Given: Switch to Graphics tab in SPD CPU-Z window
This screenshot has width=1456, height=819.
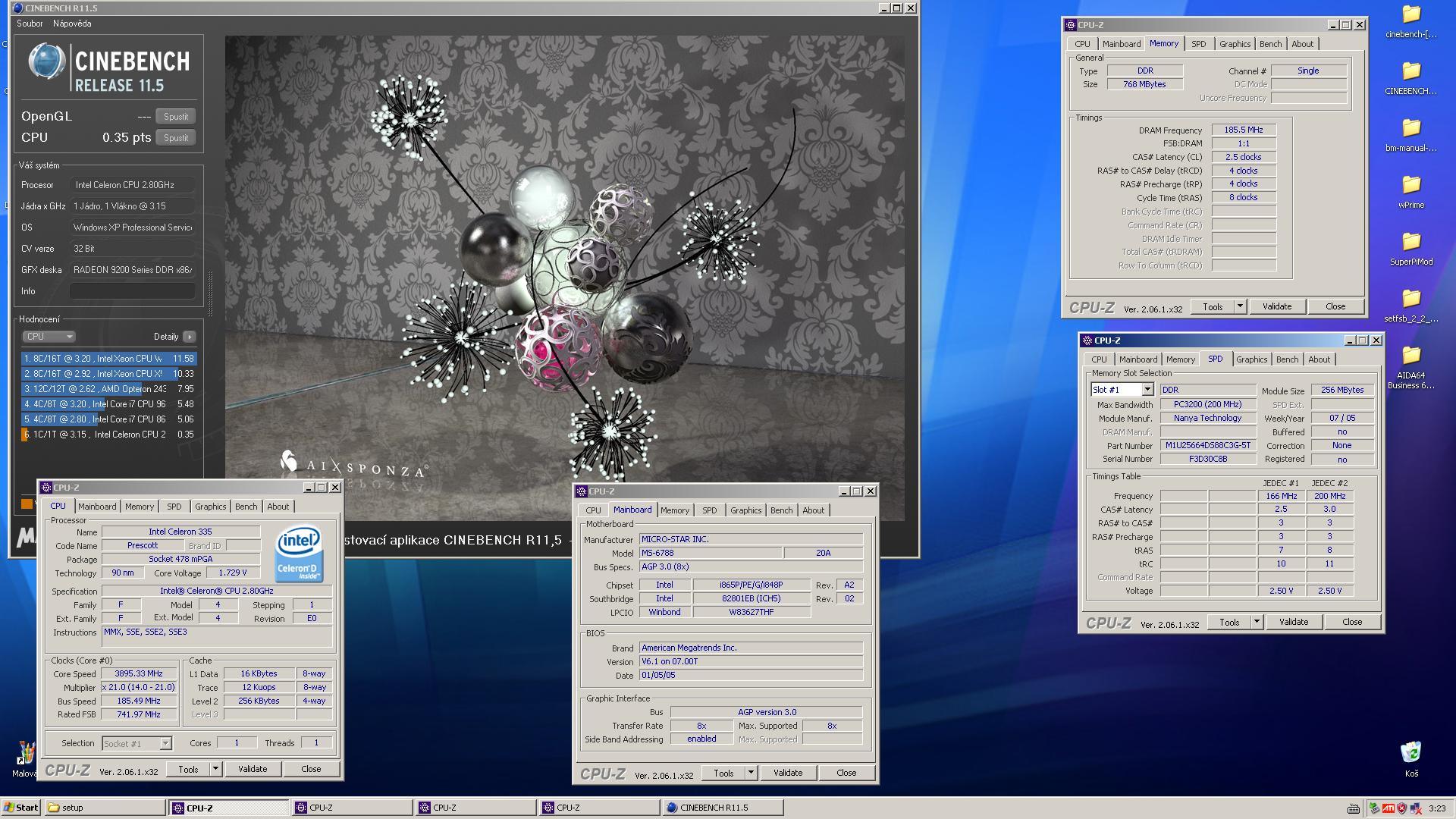Looking at the screenshot, I should 1251,359.
